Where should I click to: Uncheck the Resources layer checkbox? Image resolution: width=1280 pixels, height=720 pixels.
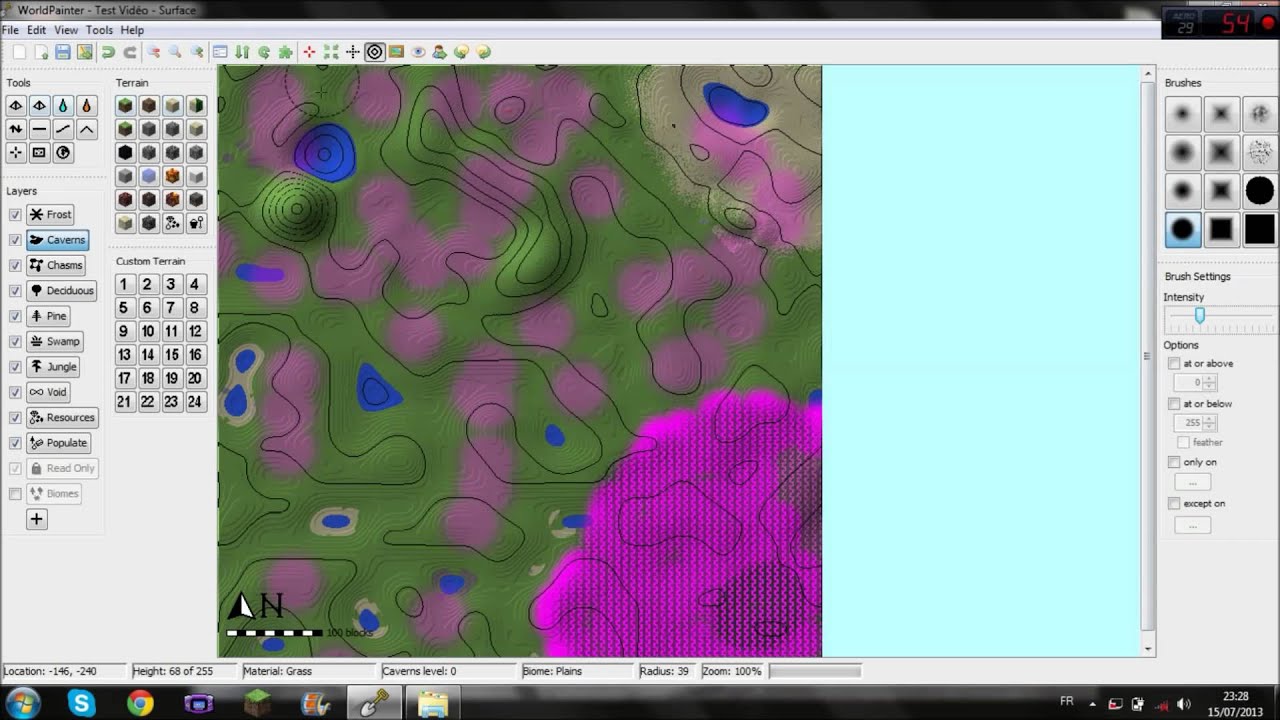15,418
